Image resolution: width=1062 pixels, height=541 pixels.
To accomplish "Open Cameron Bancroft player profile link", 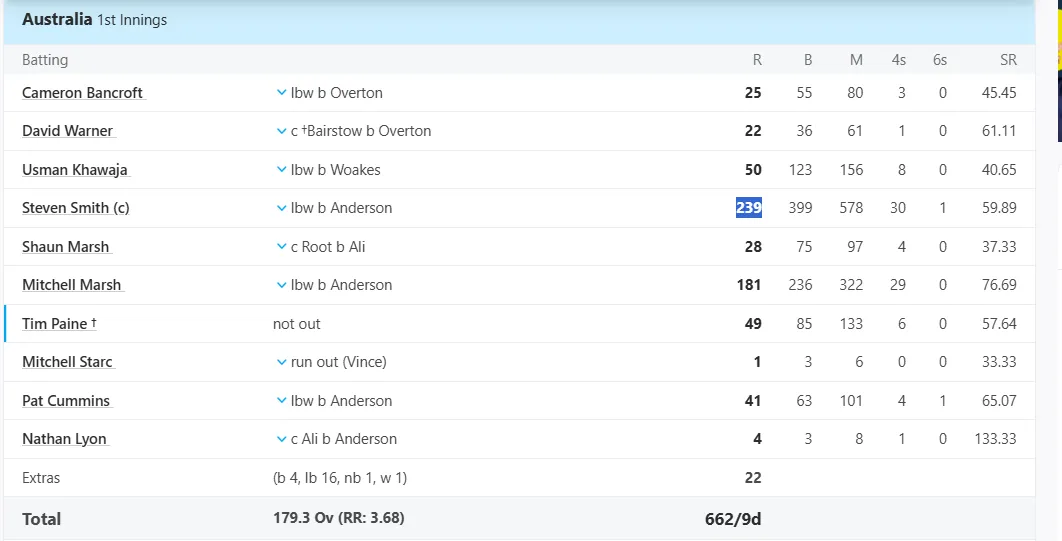I will tap(83, 93).
